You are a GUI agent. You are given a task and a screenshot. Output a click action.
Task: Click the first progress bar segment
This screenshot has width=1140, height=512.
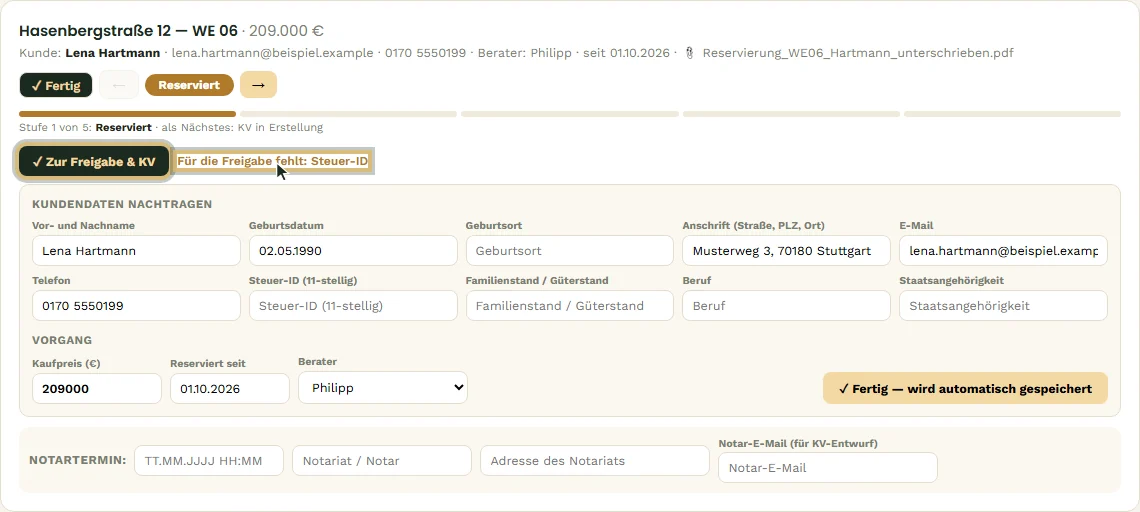[127, 114]
